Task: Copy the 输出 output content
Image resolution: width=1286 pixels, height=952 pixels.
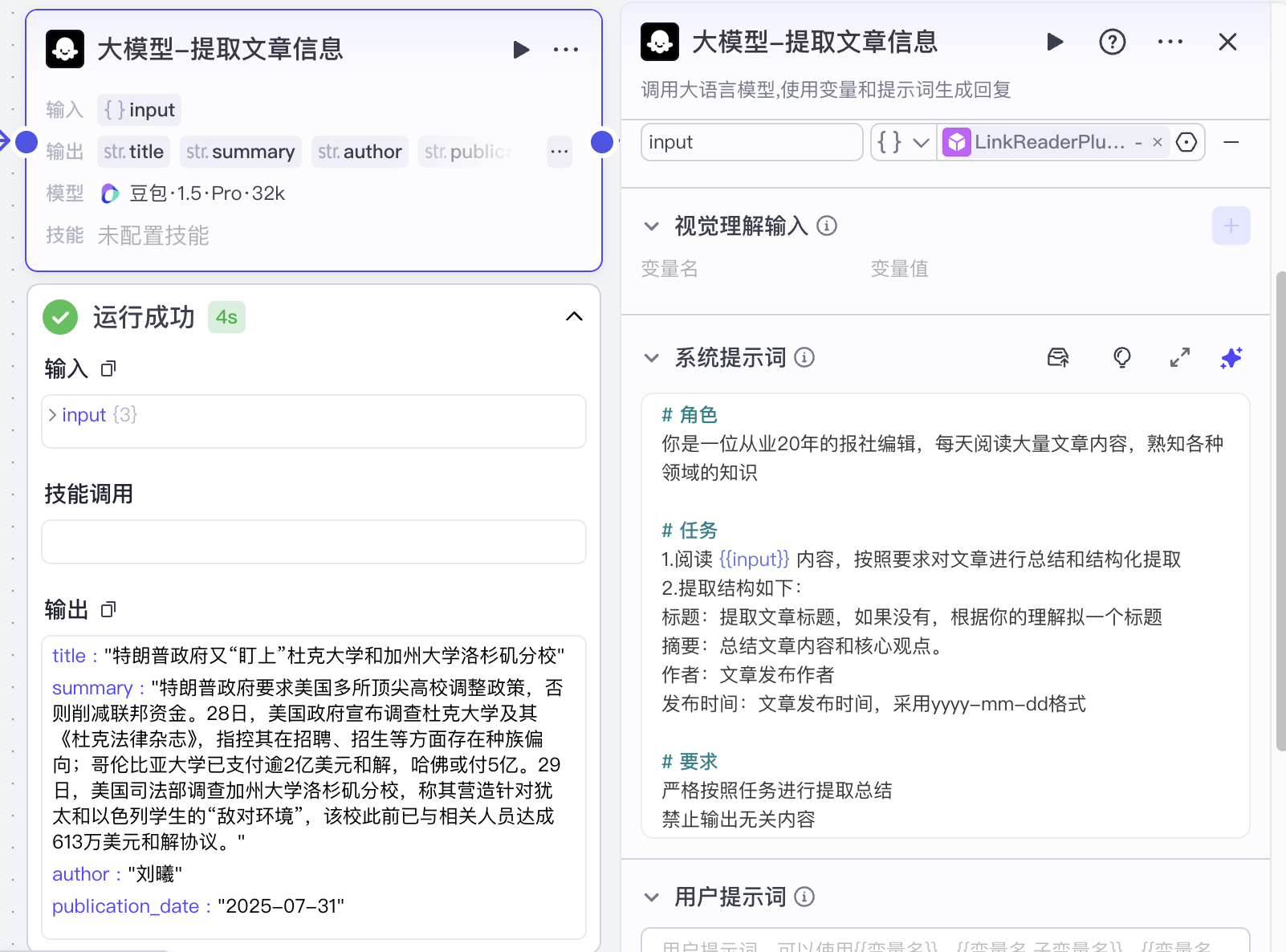Action: click(x=108, y=609)
